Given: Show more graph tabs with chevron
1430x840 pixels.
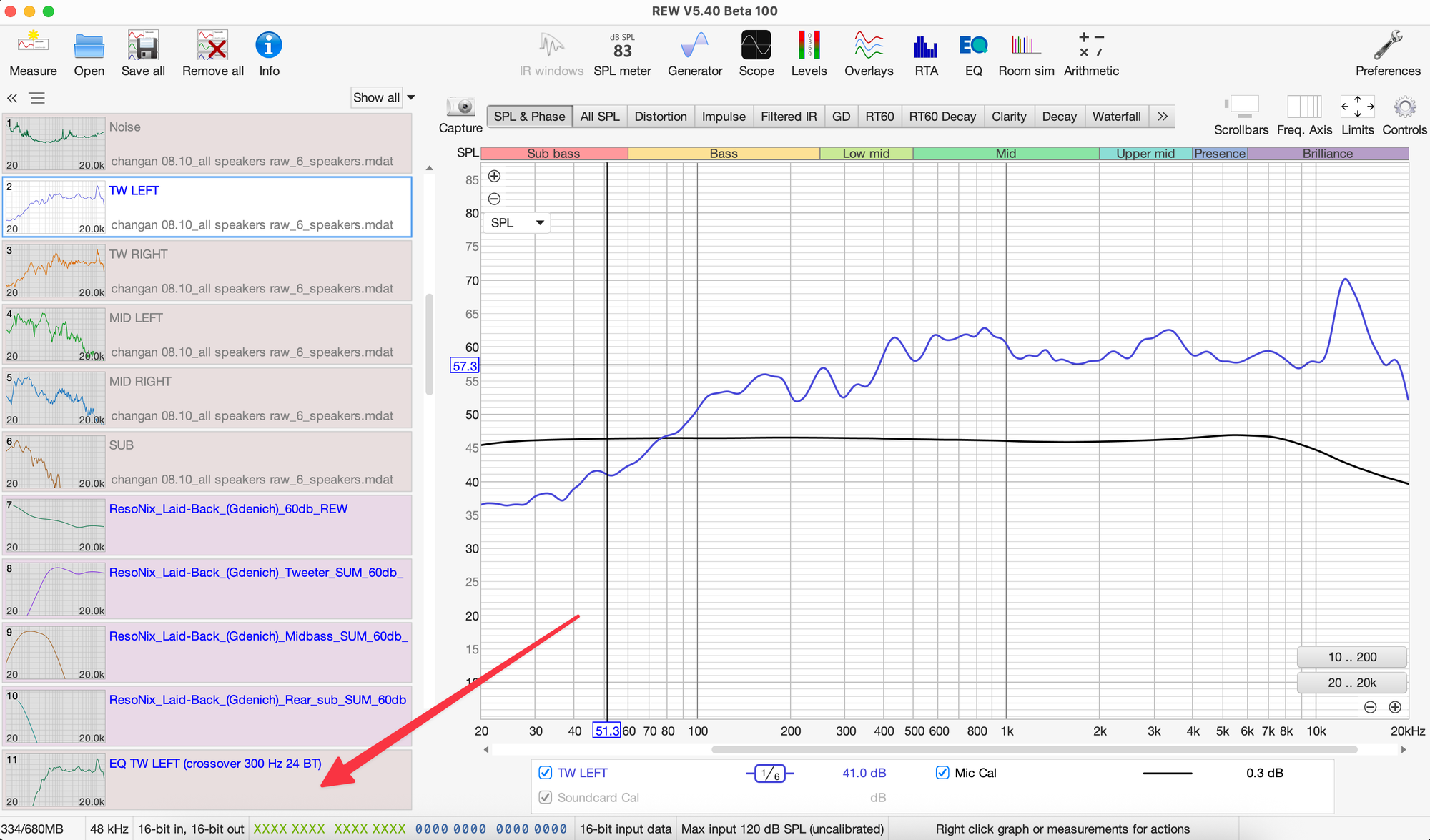Looking at the screenshot, I should (1163, 117).
